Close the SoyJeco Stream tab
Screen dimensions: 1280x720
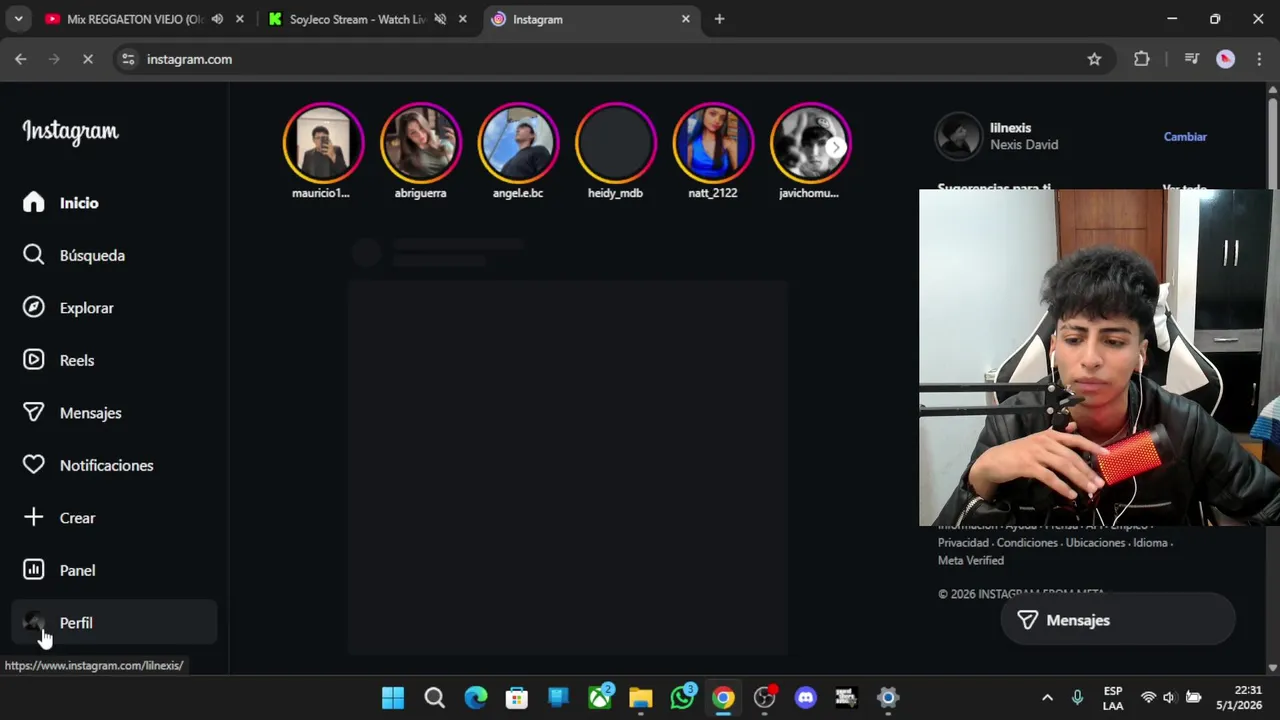pos(462,19)
